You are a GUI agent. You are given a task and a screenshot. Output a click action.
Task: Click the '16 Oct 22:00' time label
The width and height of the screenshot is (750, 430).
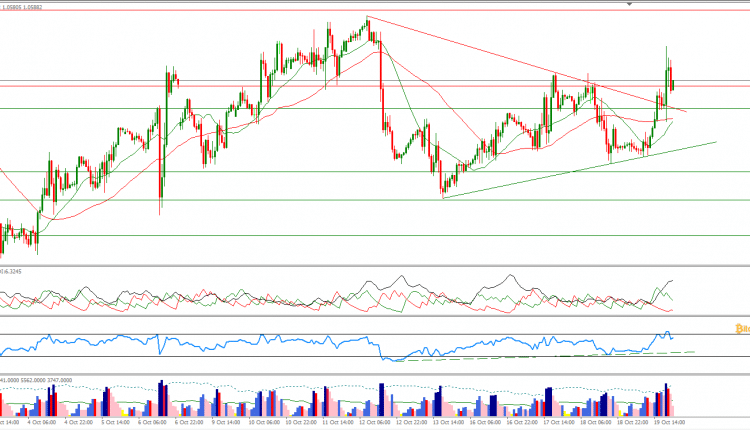point(522,422)
